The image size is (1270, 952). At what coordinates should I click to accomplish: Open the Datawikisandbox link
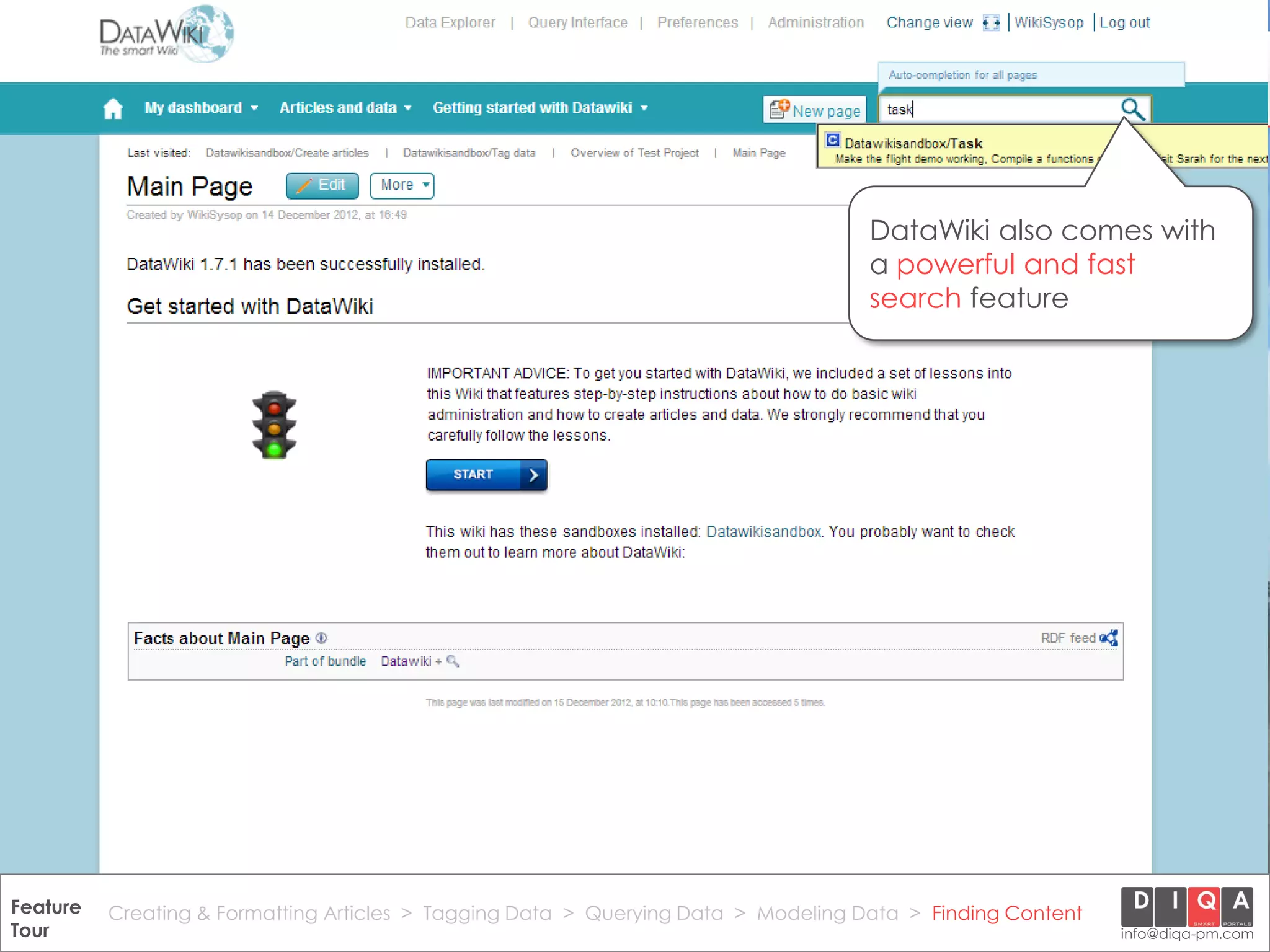[x=763, y=532]
